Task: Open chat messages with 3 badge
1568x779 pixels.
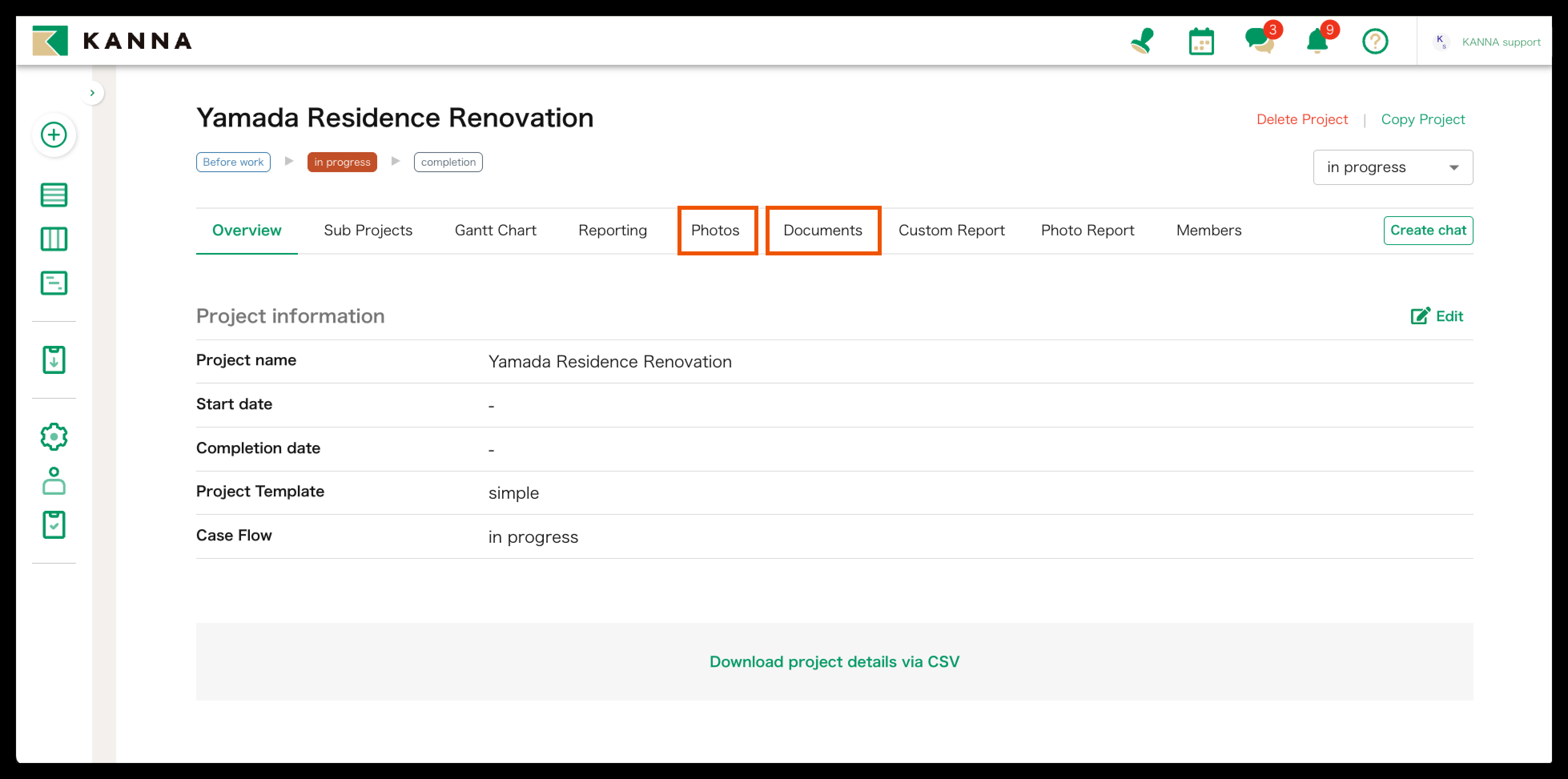Action: pos(1260,41)
